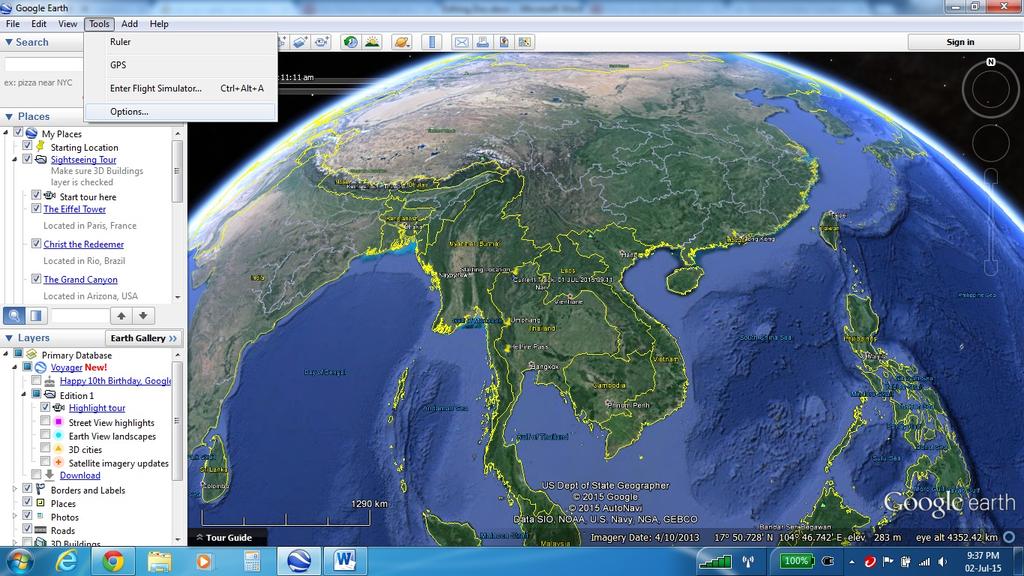This screenshot has height=576, width=1024.
Task: Open Microsoft Word from the taskbar
Action: (344, 561)
